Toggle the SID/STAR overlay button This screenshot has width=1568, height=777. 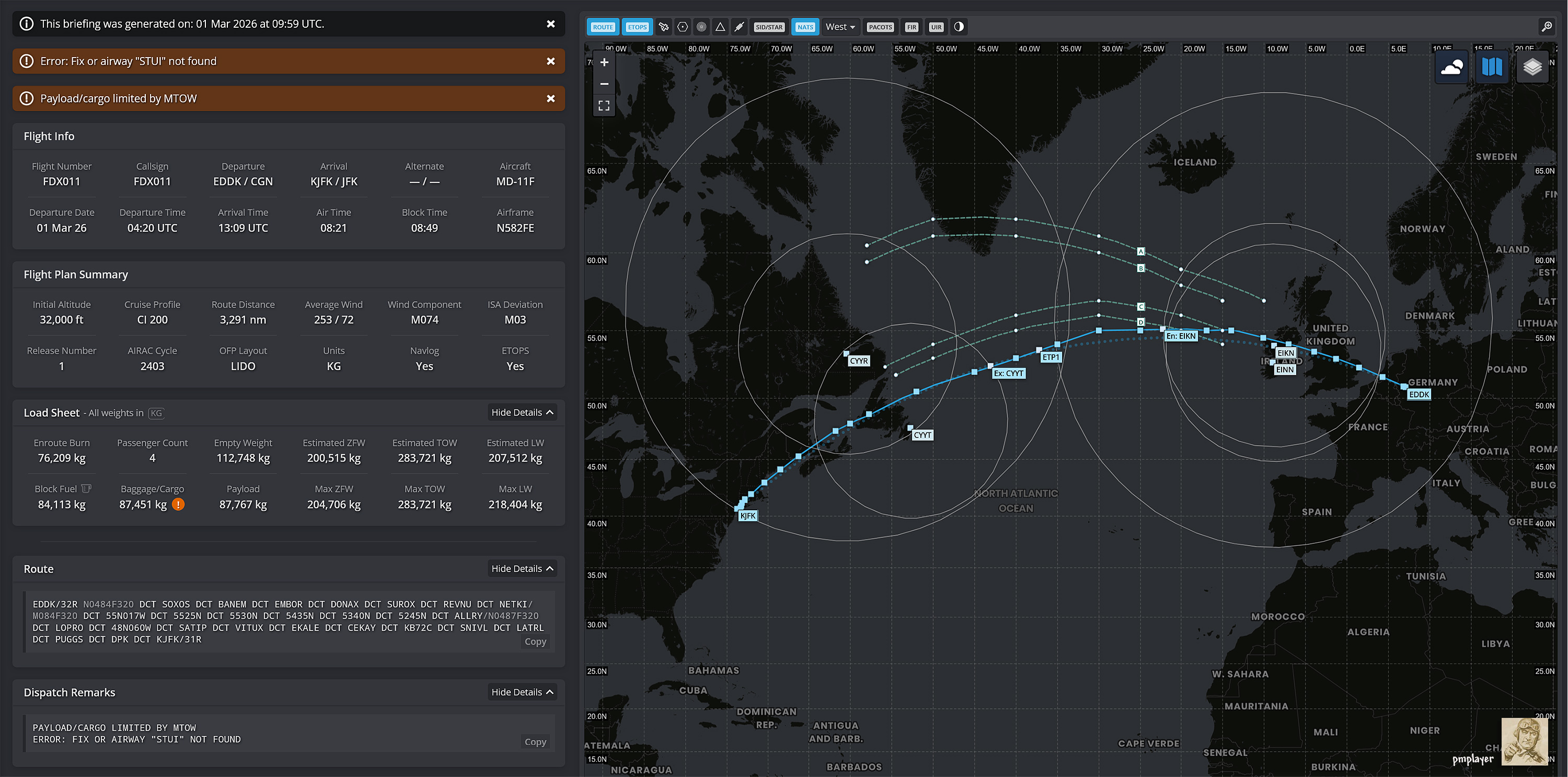click(x=769, y=27)
